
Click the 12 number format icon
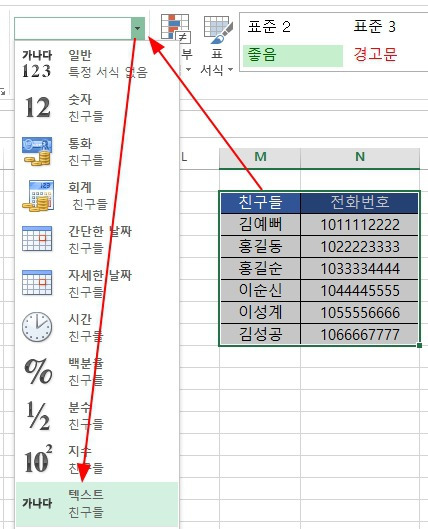click(x=38, y=108)
